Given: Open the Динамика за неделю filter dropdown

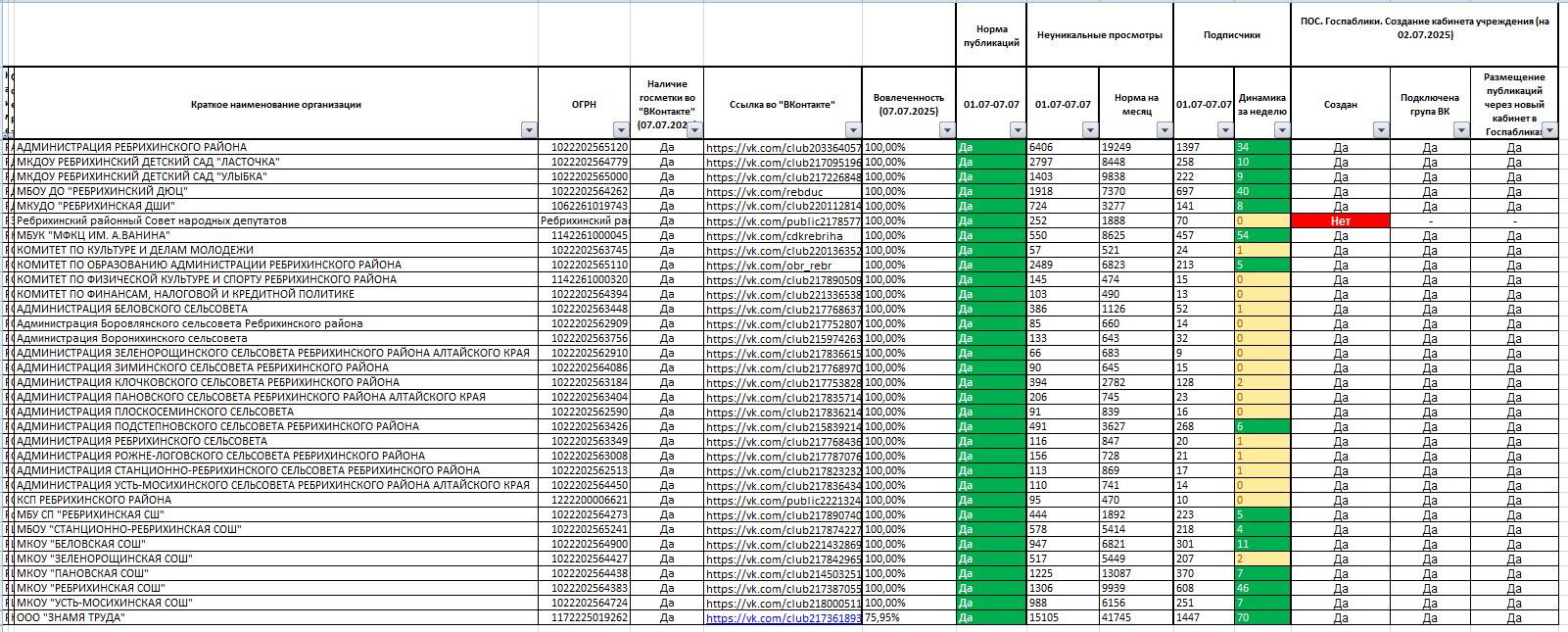Looking at the screenshot, I should pos(1282,130).
